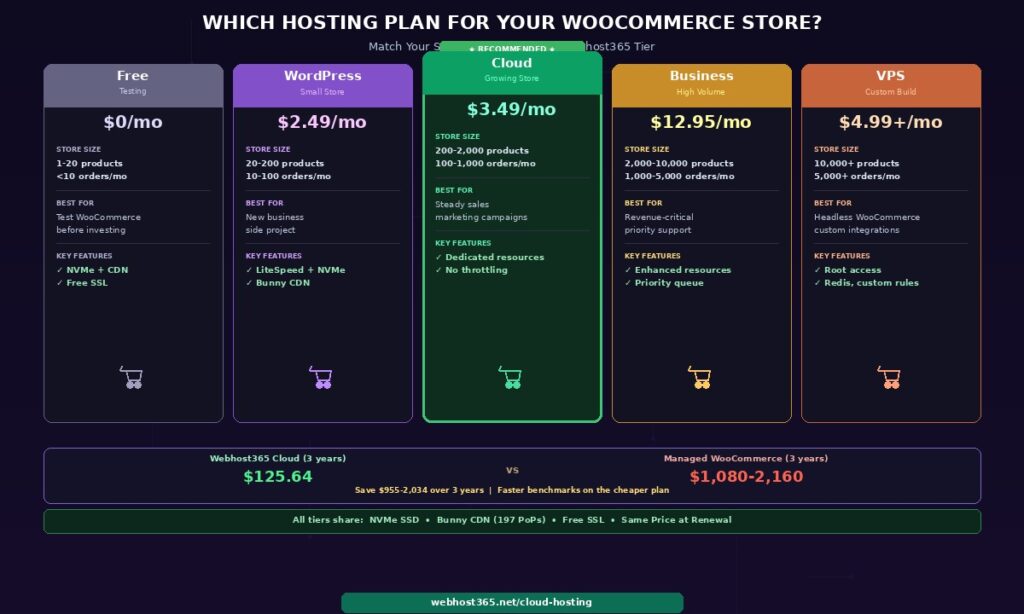Click the main hosting plan heading
Screen dimensions: 1024x614
512,22
